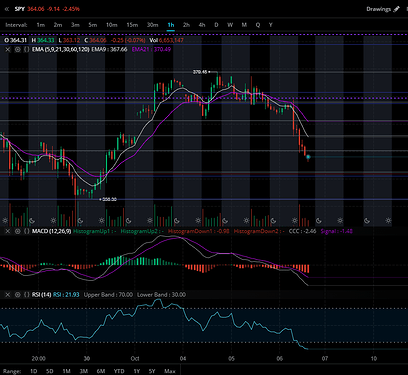Open the EMA script braces icon
Screen dimensions: 408x375
pyautogui.click(x=26, y=49)
